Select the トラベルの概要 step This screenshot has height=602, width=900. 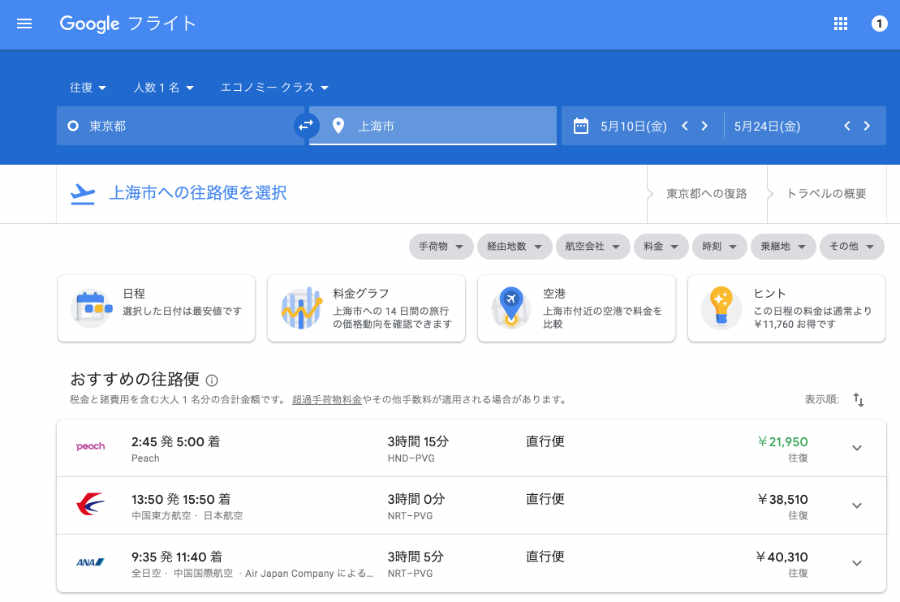826,194
